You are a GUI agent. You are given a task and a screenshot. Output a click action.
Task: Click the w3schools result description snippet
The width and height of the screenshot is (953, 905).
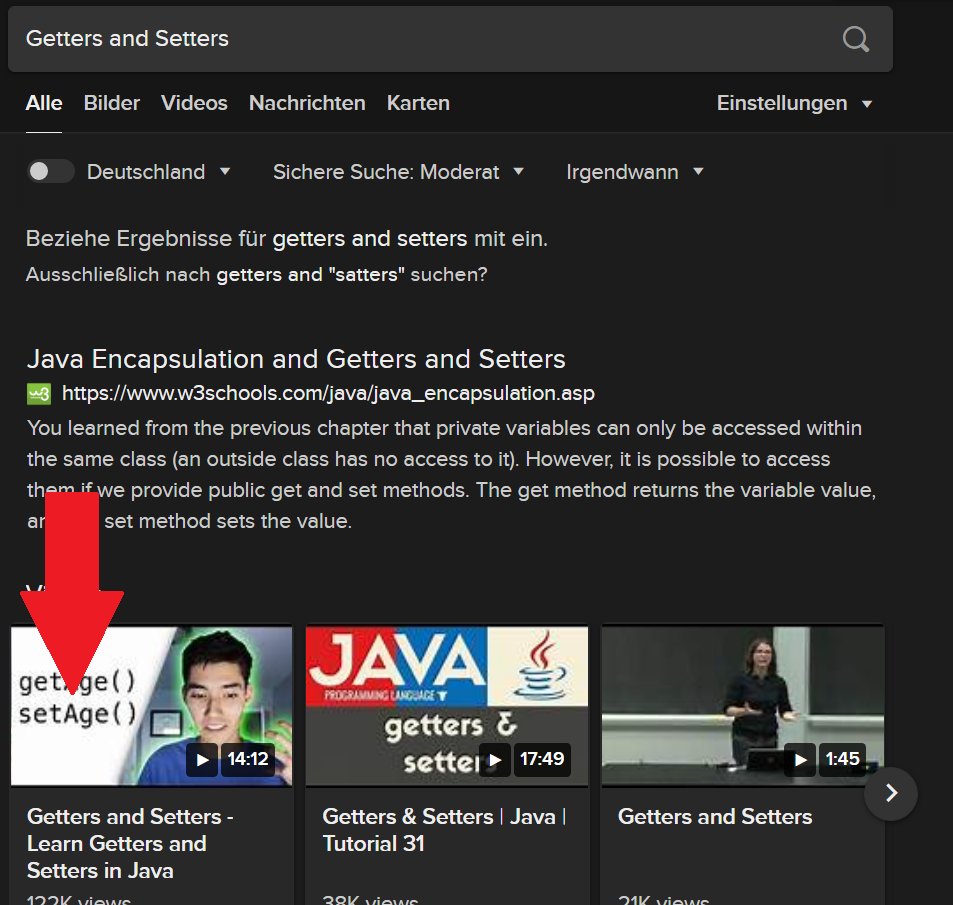pyautogui.click(x=452, y=475)
